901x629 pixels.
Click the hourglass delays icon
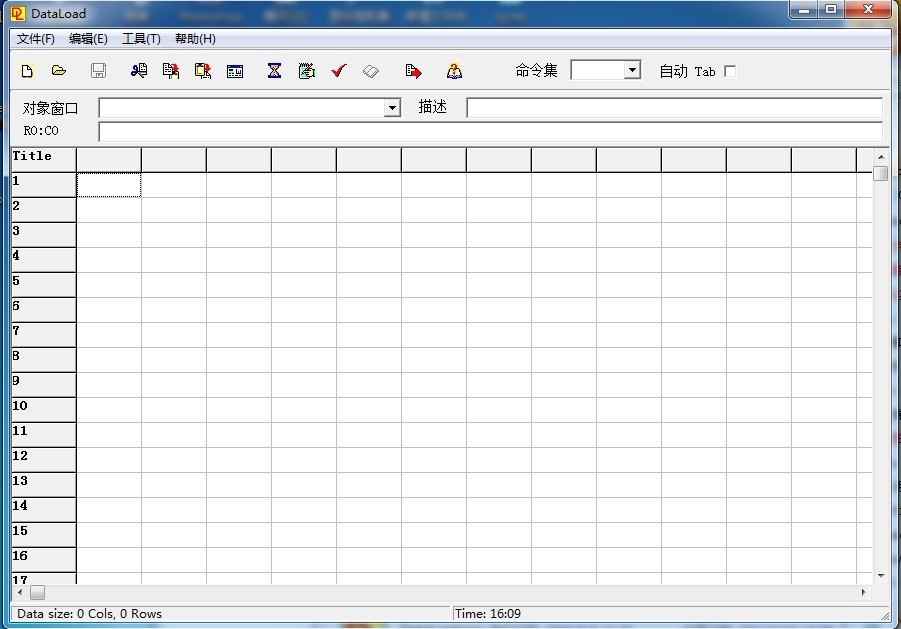tap(274, 71)
